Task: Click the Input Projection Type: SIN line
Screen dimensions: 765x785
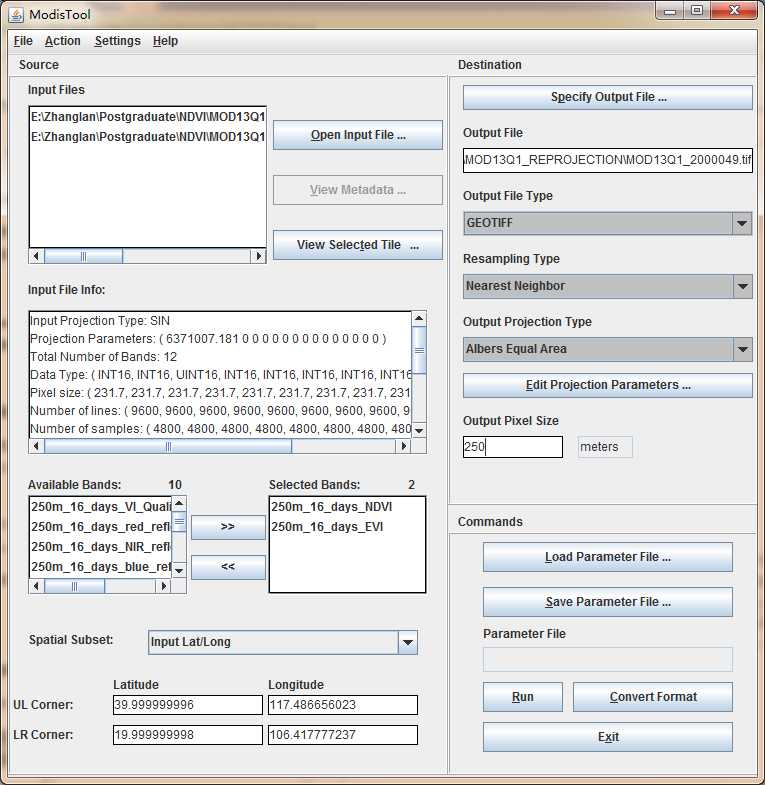Action: click(100, 321)
